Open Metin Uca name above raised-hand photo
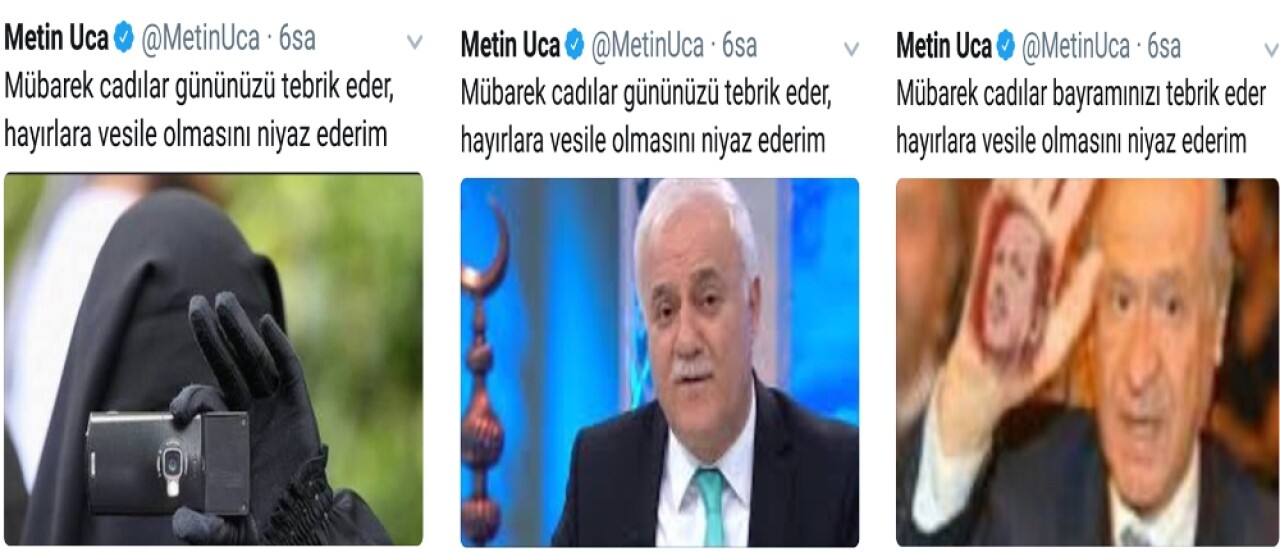 (944, 45)
